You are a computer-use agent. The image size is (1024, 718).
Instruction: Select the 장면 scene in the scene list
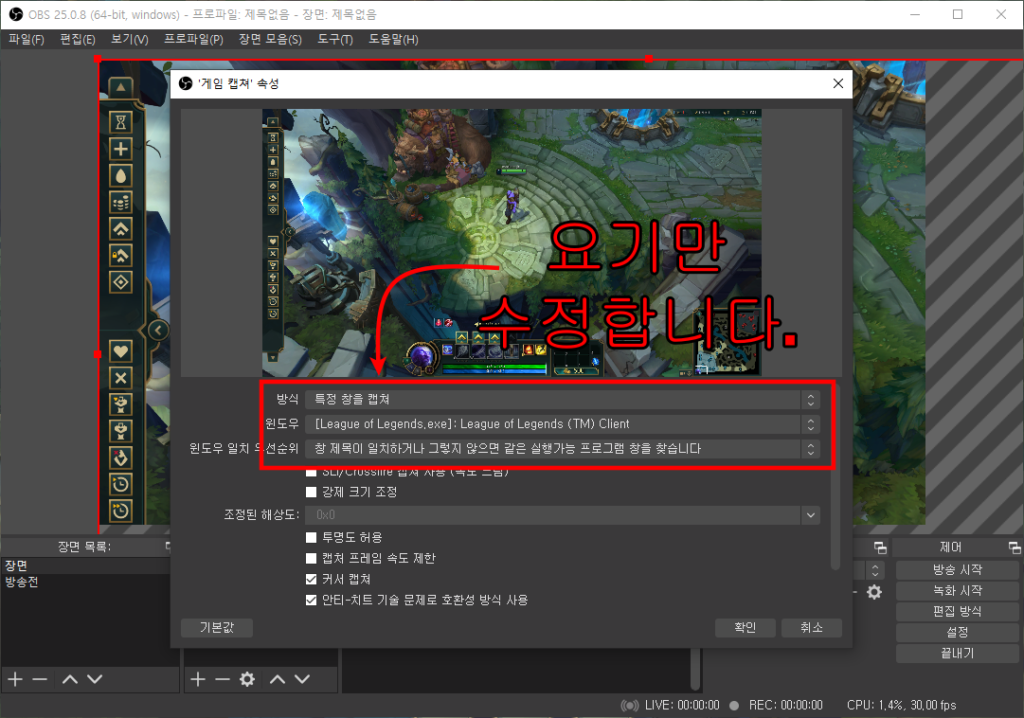coord(86,566)
